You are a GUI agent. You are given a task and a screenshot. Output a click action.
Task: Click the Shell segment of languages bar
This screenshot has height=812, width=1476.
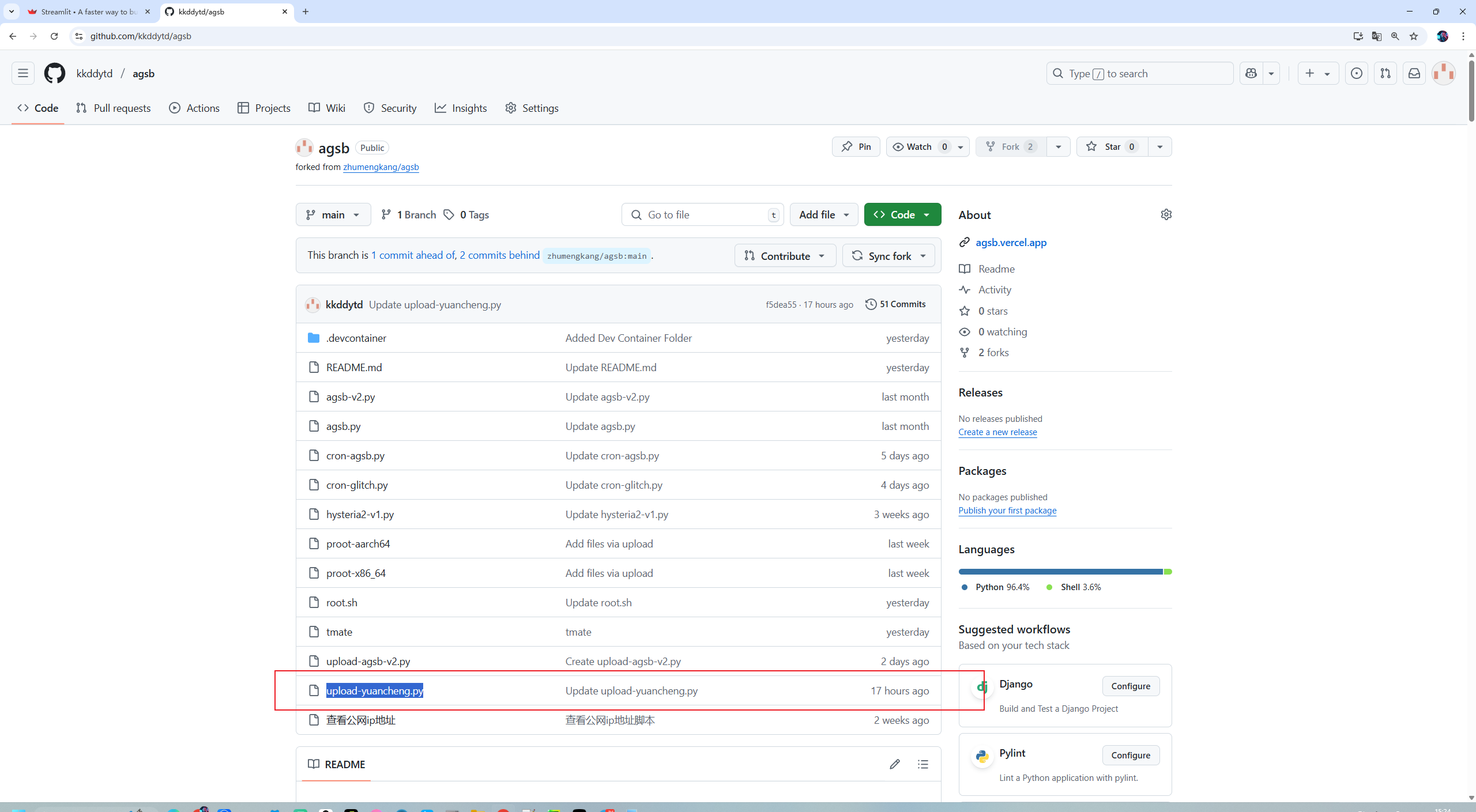[x=1168, y=572]
